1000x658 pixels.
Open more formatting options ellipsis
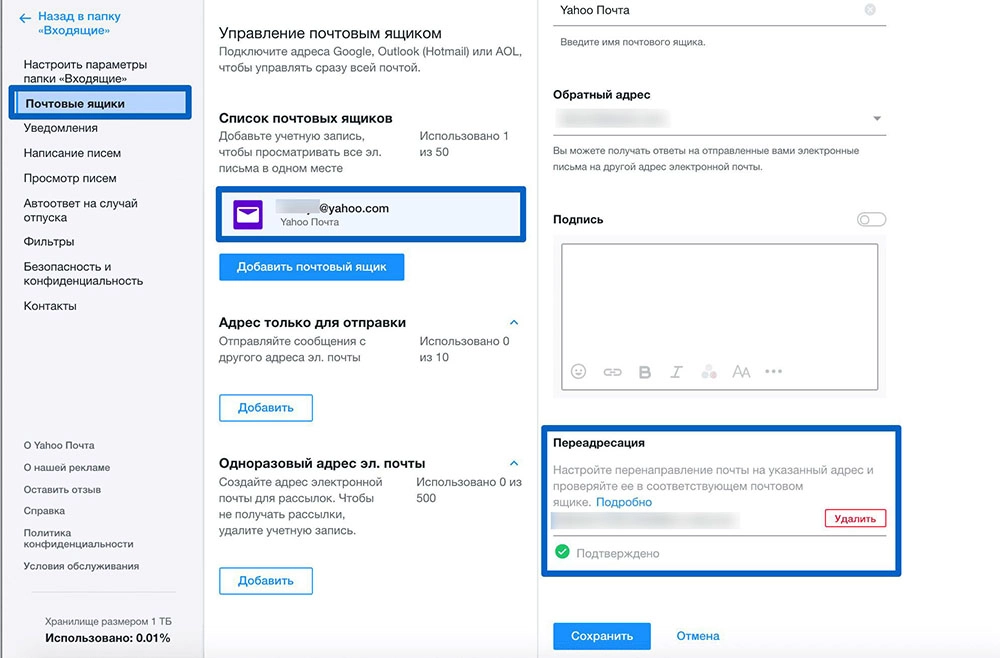coord(774,372)
